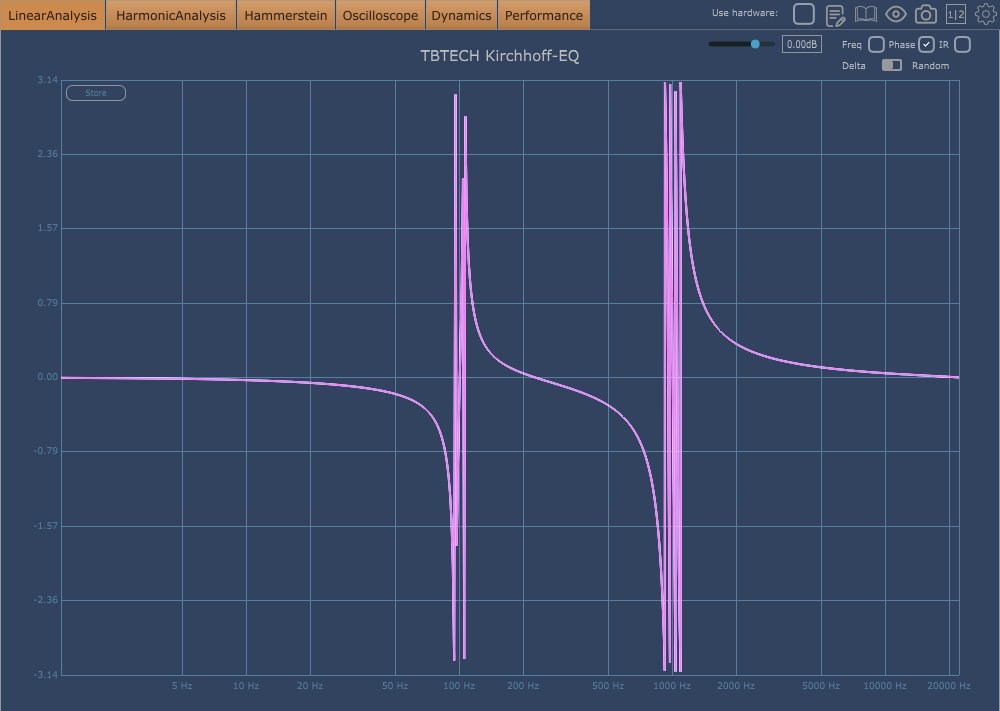Open the HarmonicAnalysis tab
The height and width of the screenshot is (711, 1000).
171,15
